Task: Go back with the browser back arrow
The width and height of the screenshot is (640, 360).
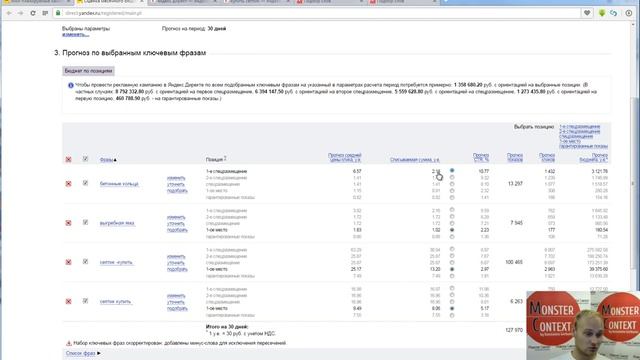Action: click(9, 13)
